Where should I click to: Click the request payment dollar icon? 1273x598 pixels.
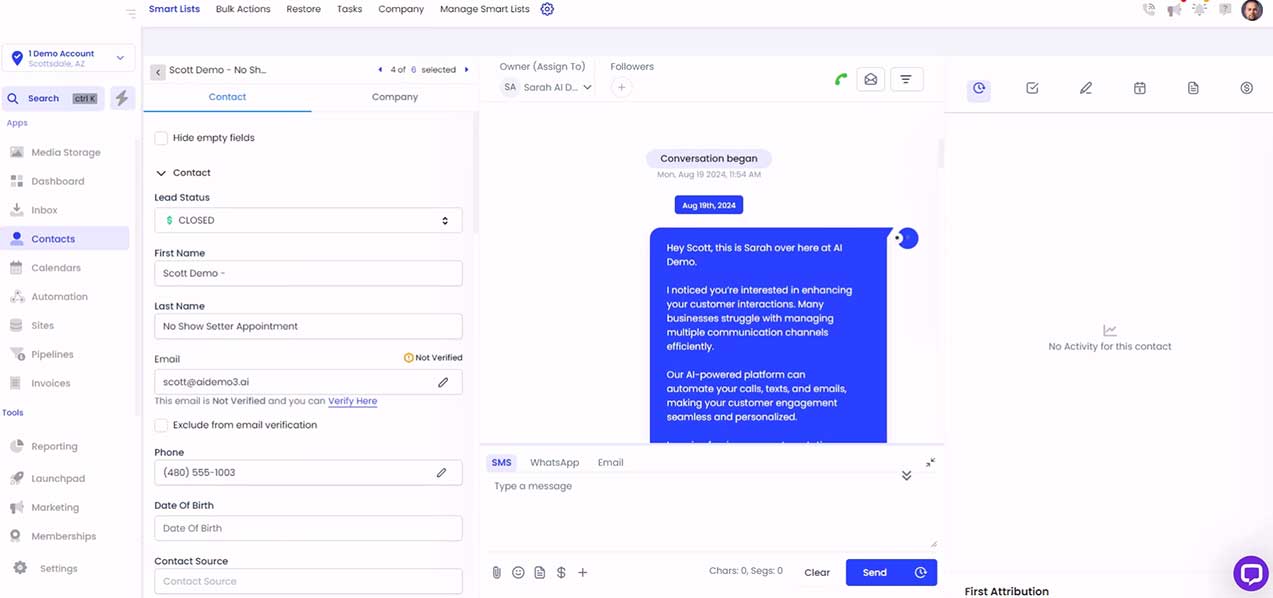pos(561,573)
